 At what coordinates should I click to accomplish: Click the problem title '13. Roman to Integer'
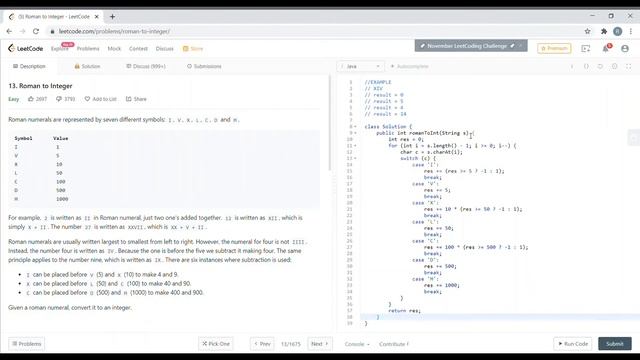click(40, 86)
